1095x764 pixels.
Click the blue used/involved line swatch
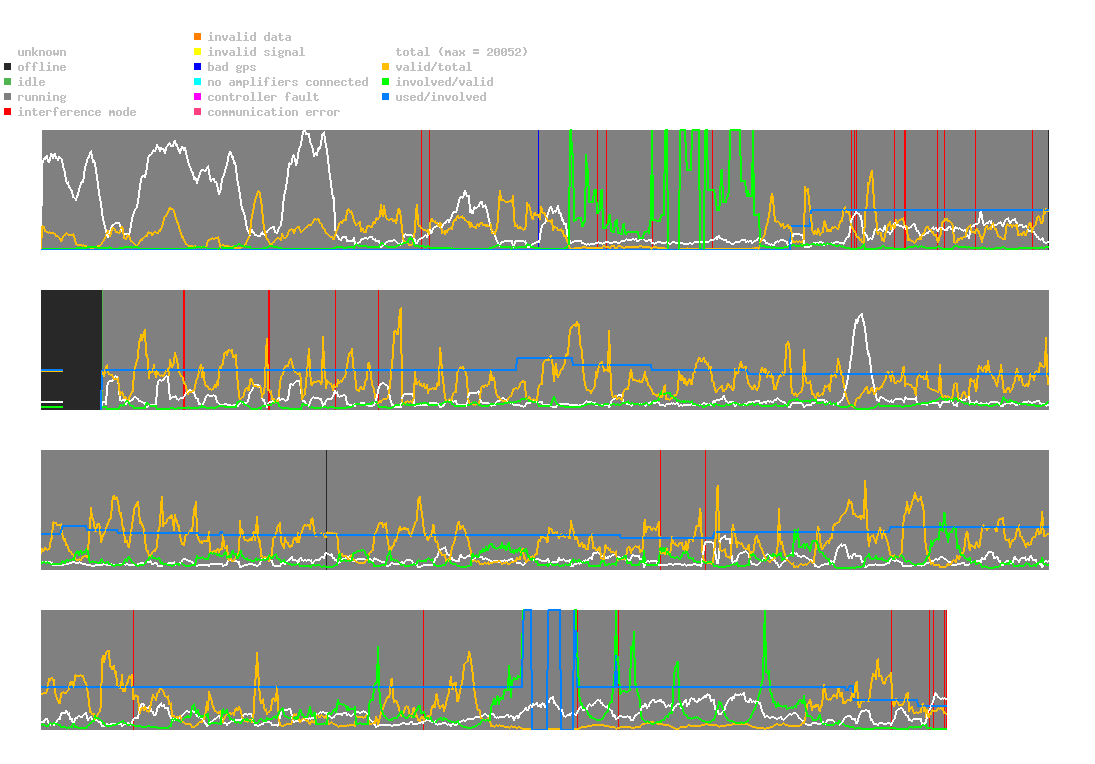pyautogui.click(x=386, y=97)
